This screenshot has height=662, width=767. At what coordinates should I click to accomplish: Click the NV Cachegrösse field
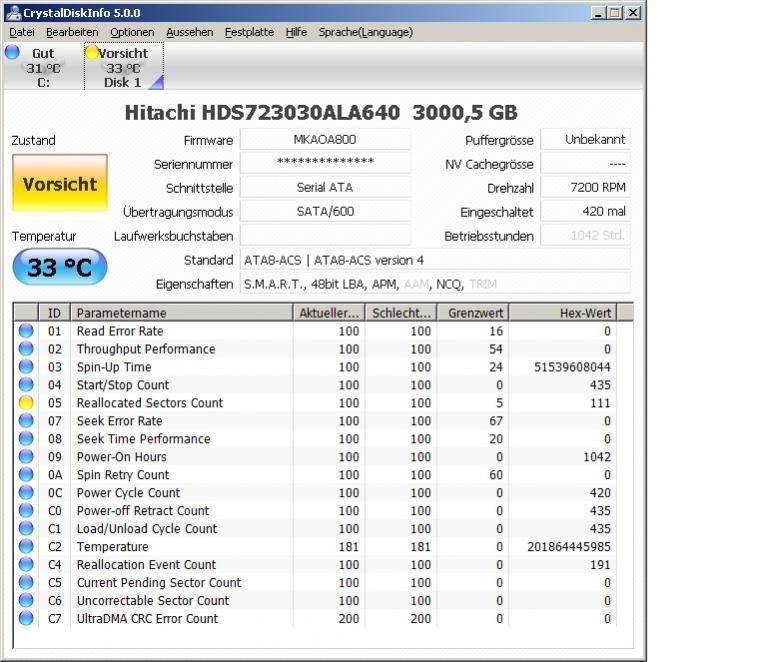point(586,163)
